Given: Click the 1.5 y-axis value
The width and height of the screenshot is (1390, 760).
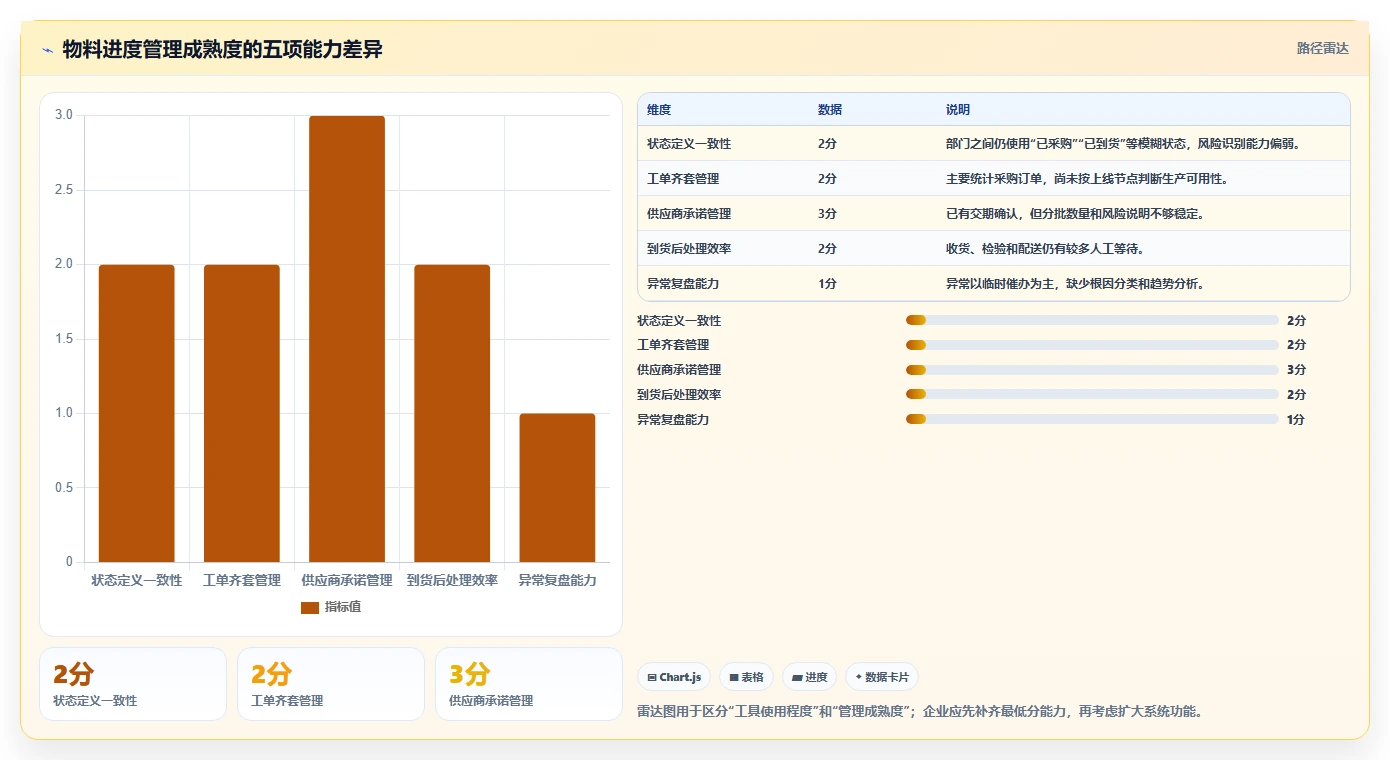Looking at the screenshot, I should coord(64,339).
